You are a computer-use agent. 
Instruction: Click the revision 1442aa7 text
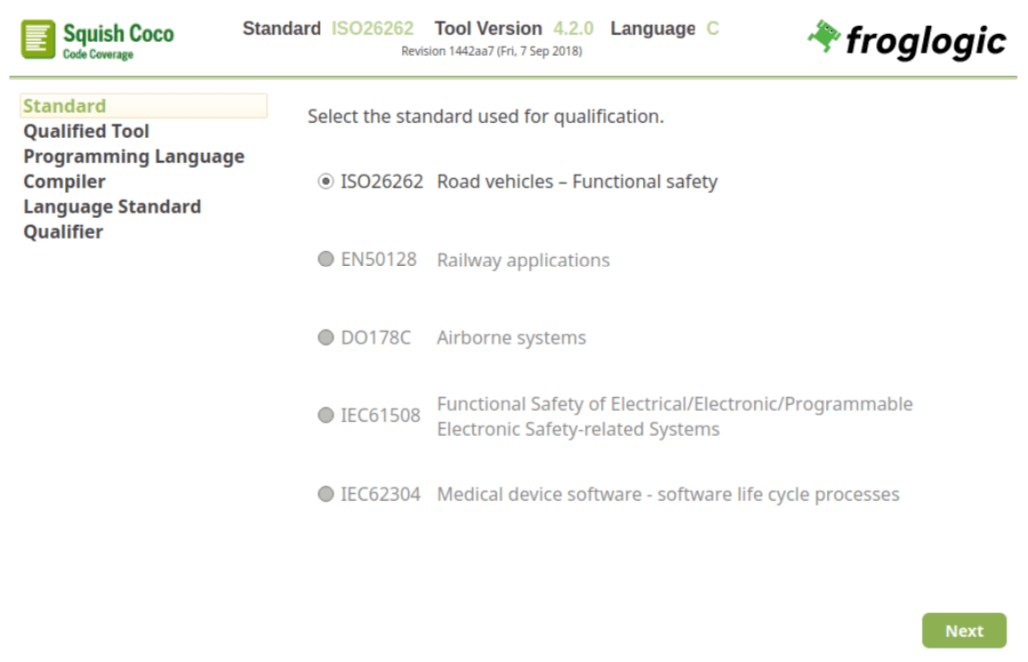pyautogui.click(x=491, y=51)
